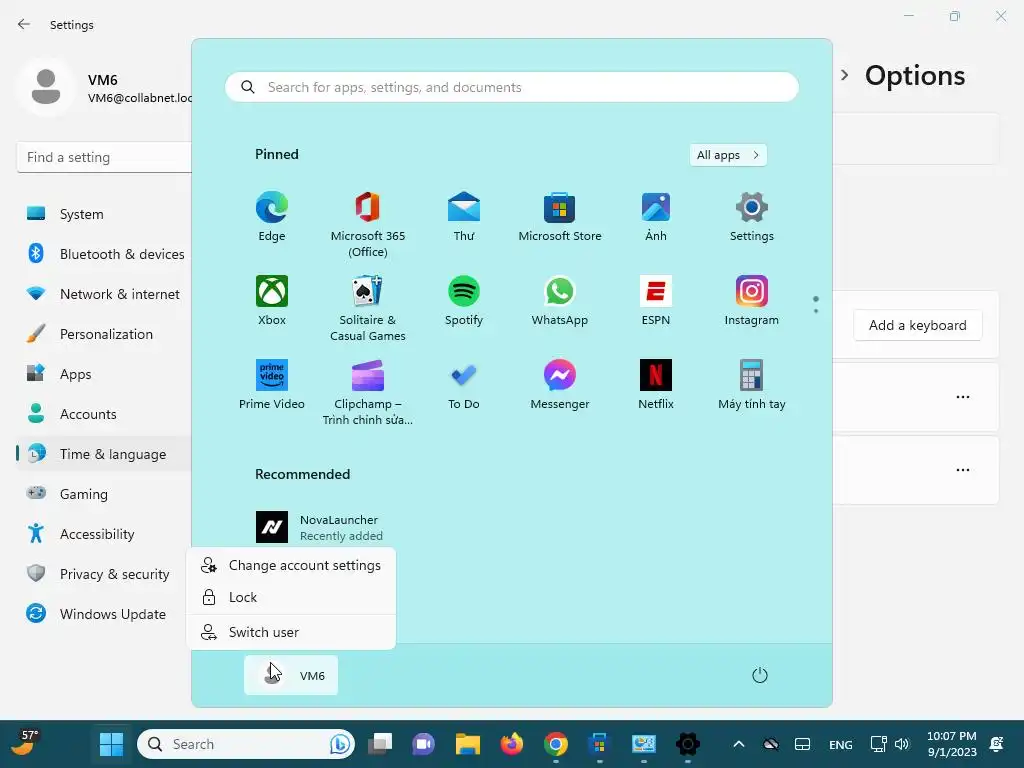Open Apps settings category

coord(104,374)
